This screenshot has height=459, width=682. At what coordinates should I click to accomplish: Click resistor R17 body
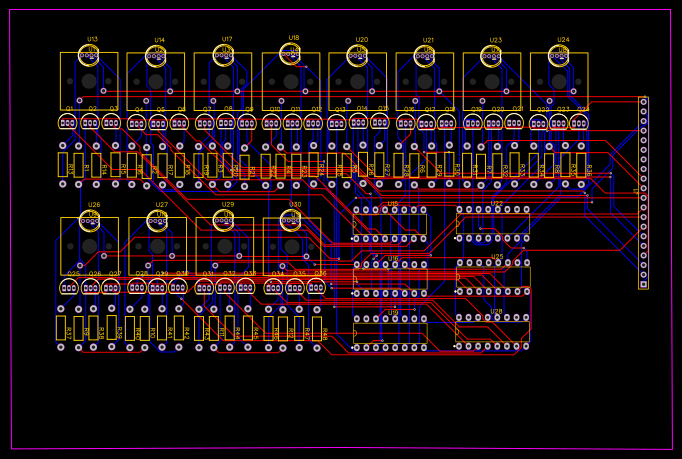pos(162,165)
